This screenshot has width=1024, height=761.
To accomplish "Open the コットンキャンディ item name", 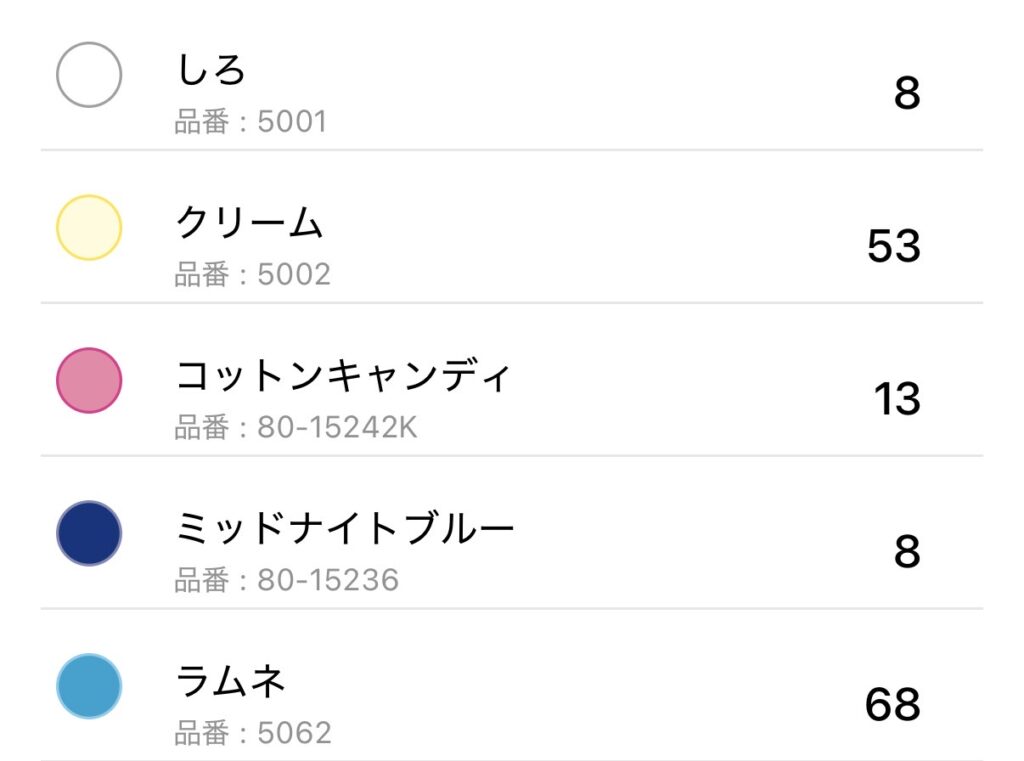I will pyautogui.click(x=343, y=376).
